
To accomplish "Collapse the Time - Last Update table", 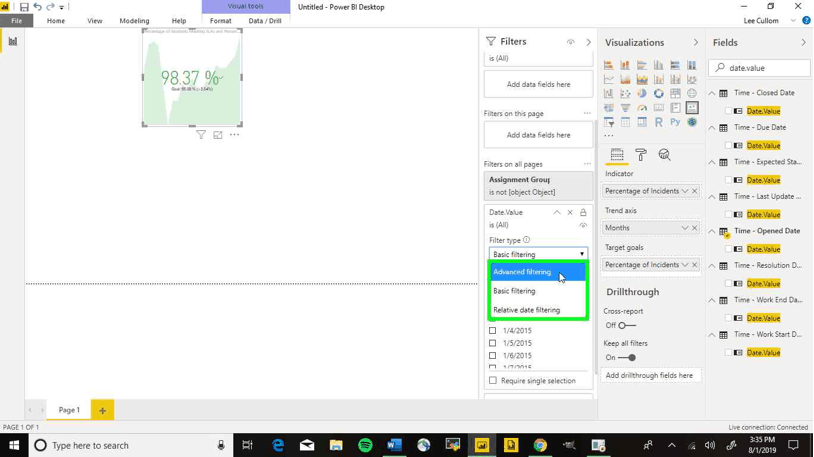I will coord(712,197).
